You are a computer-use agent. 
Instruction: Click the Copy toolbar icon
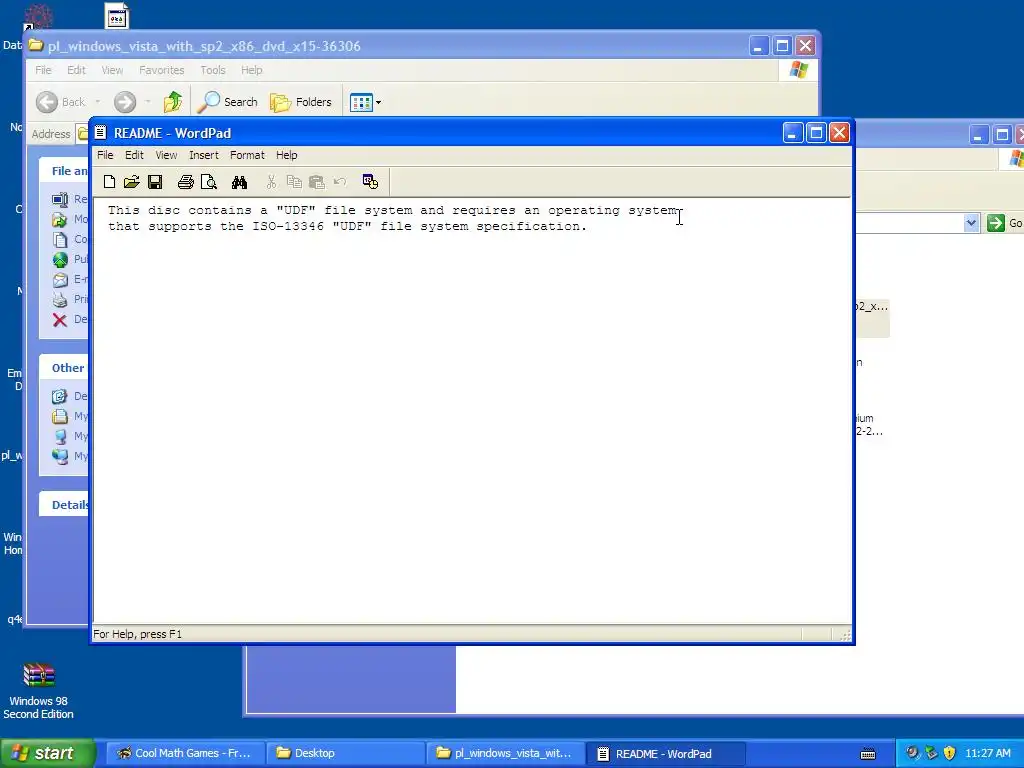tap(294, 182)
